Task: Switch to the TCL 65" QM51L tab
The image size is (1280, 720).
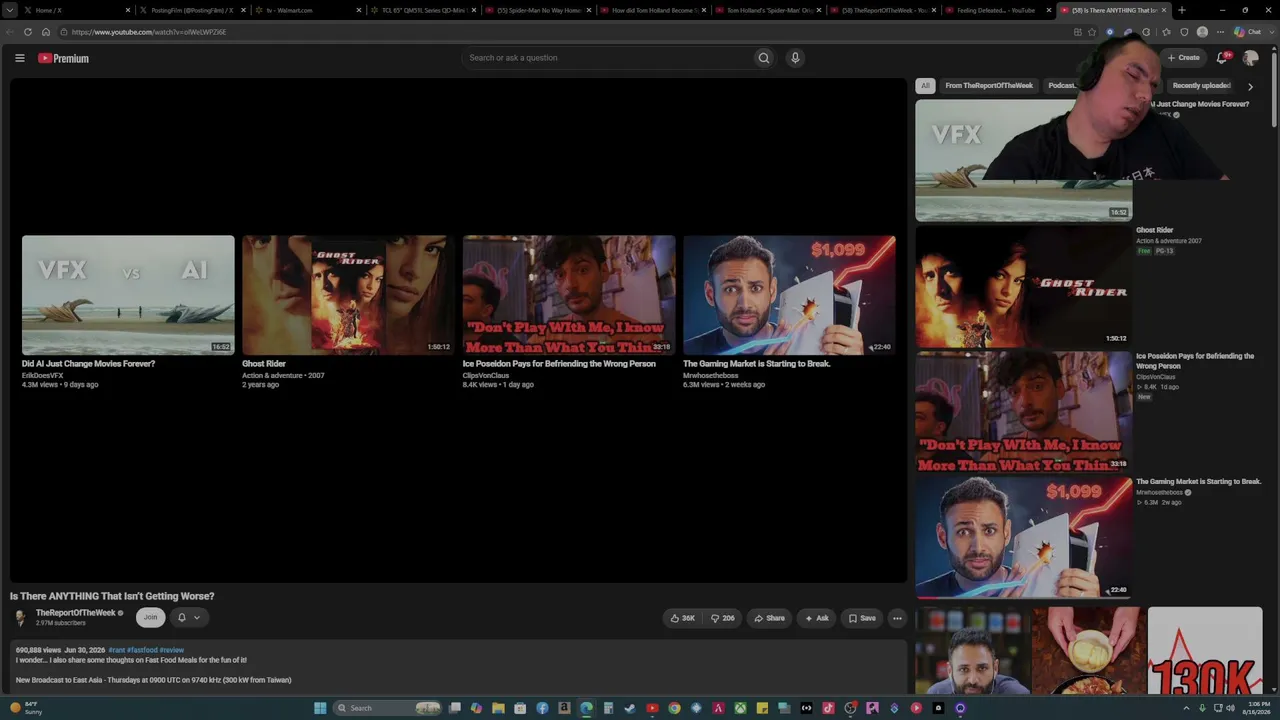Action: (424, 10)
